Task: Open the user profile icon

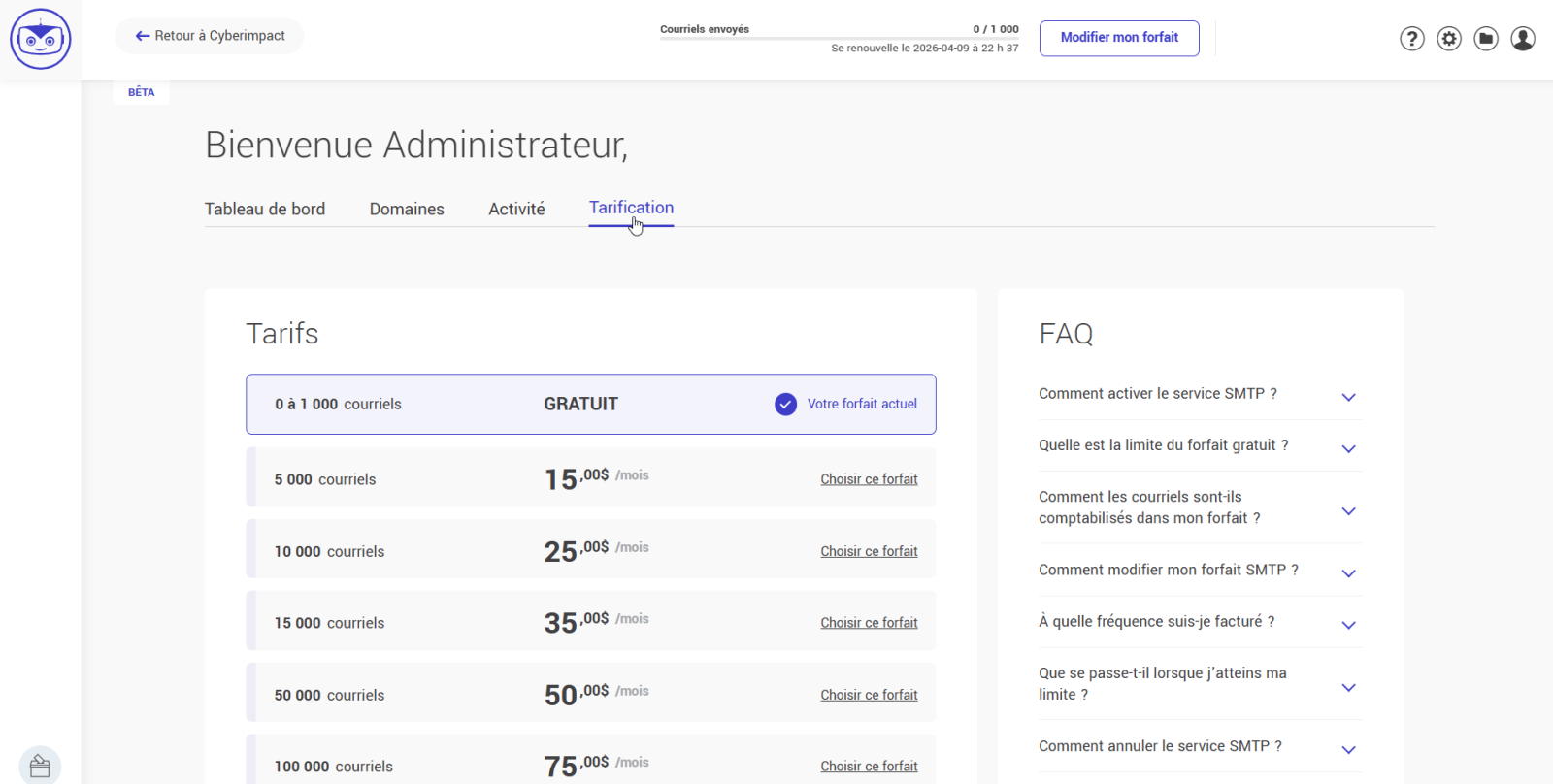Action: pyautogui.click(x=1522, y=39)
